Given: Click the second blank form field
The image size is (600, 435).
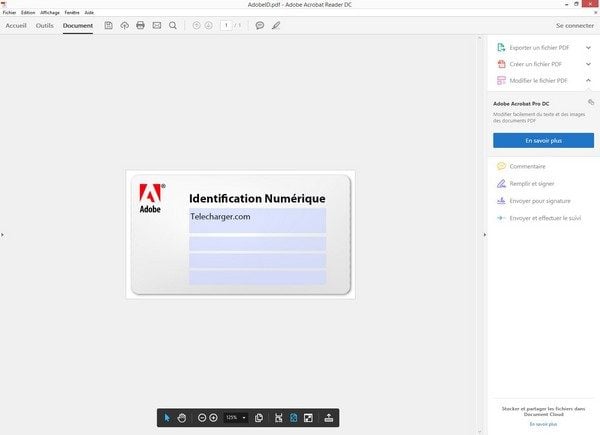Looking at the screenshot, I should 258,244.
